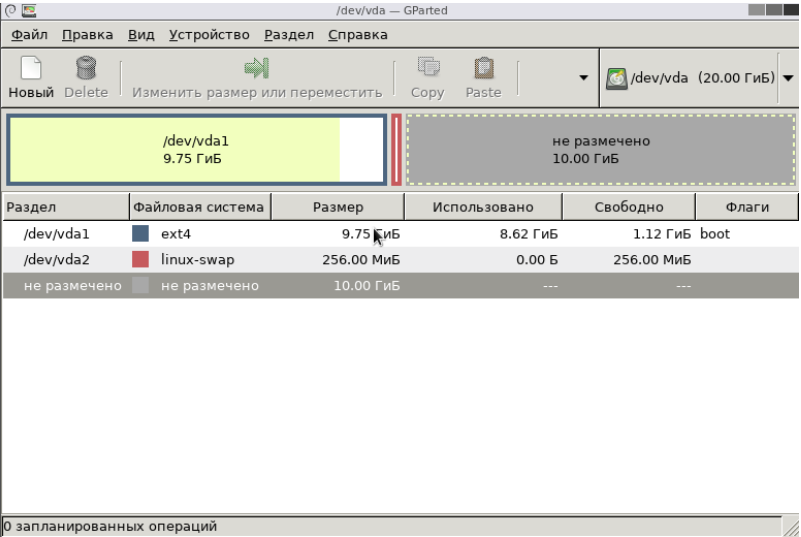Sort by the Раздел column header
801x537 pixels.
66,207
